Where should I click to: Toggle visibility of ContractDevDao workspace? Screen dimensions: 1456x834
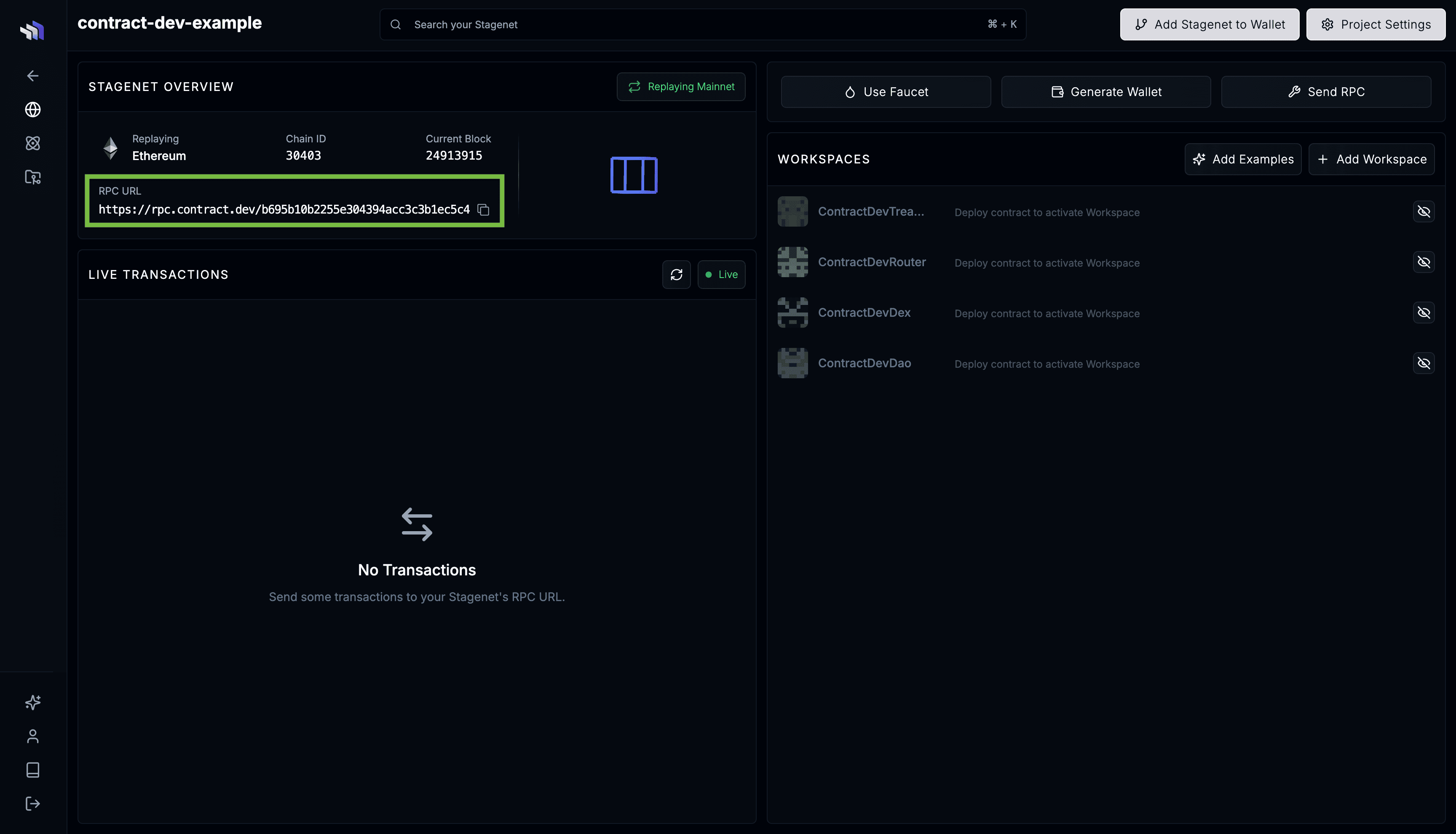[1424, 363]
